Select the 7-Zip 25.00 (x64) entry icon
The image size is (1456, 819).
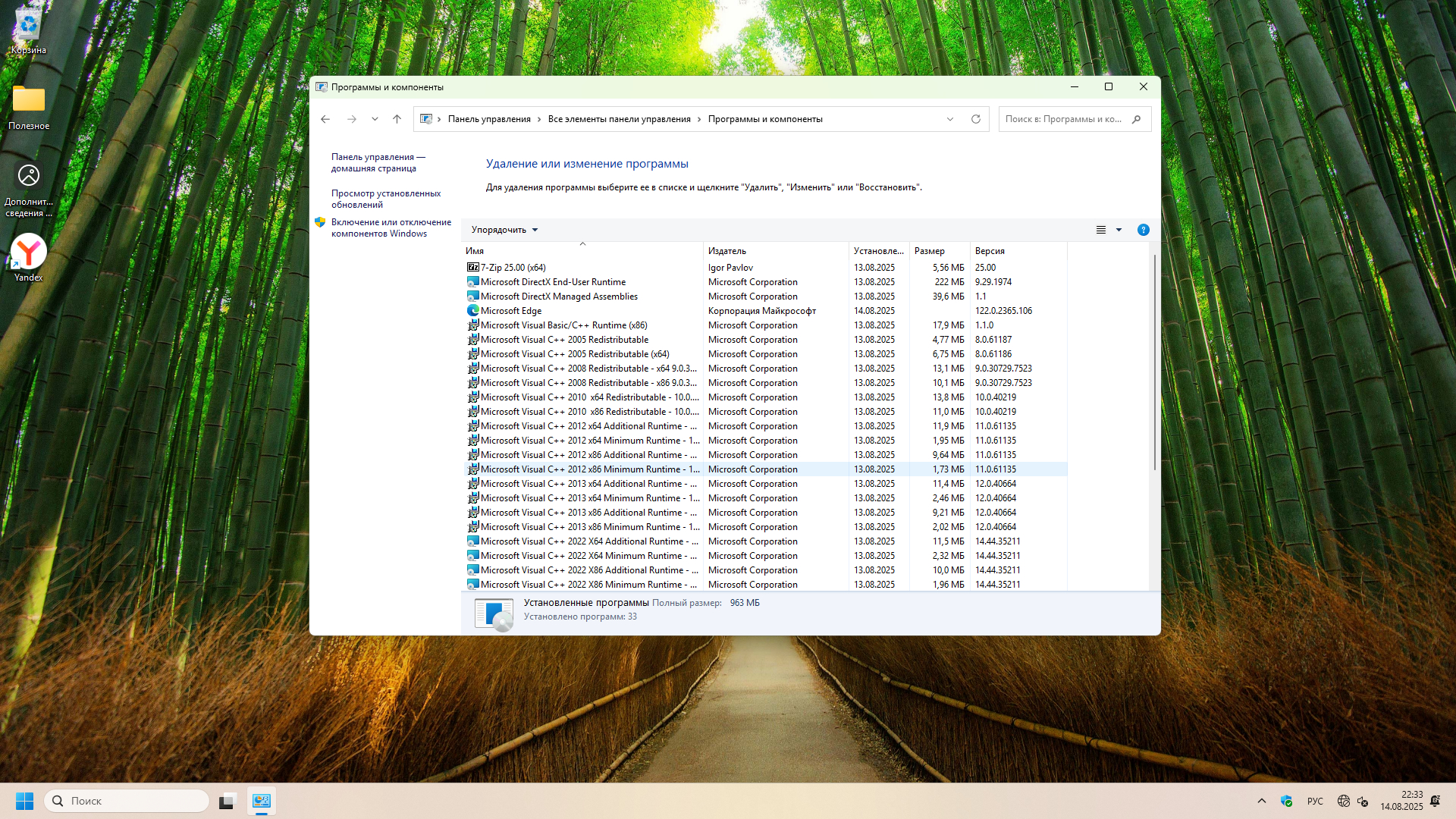(473, 267)
